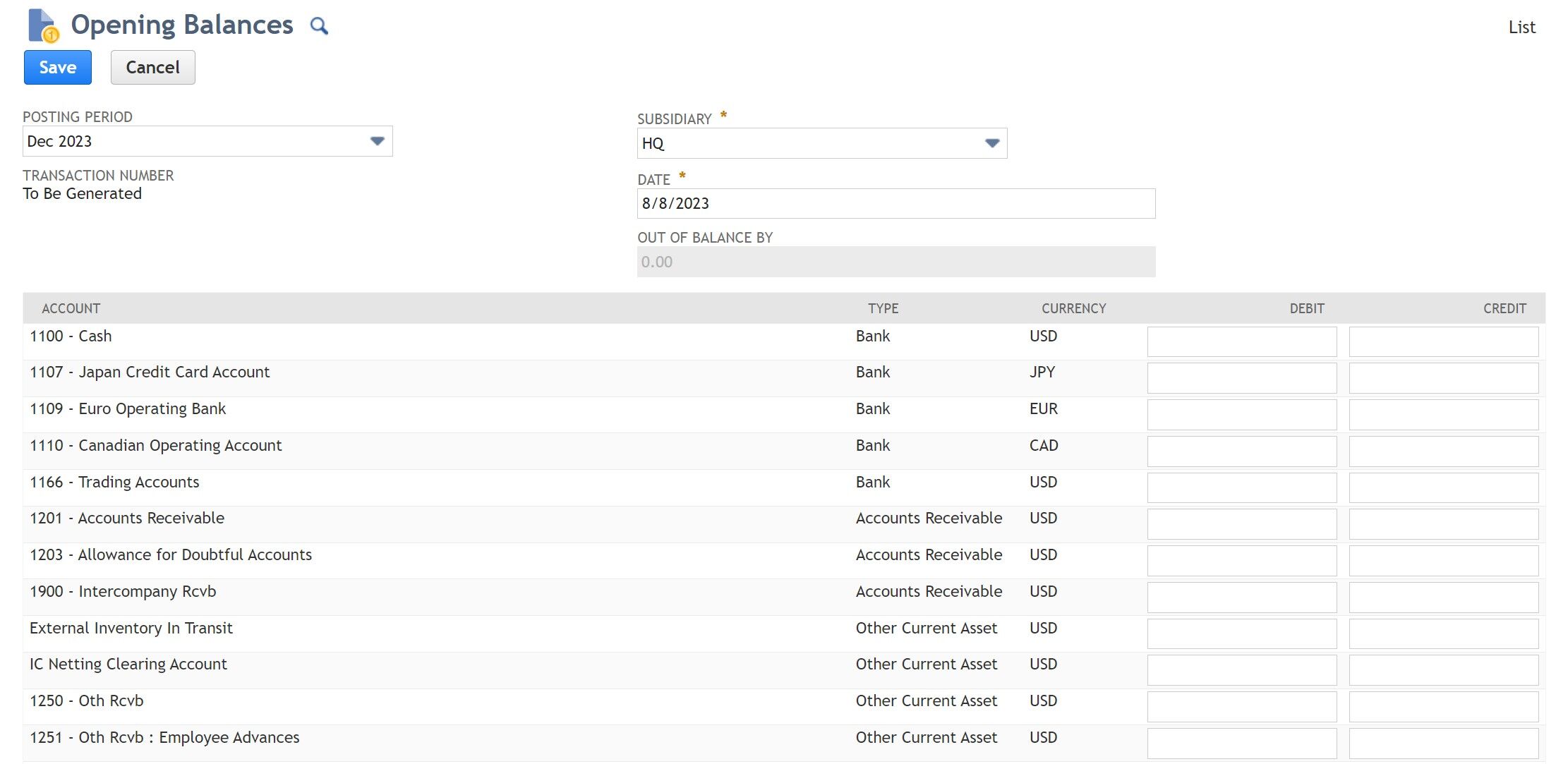The image size is (1568, 764).
Task: Click the Credit field for Canadian Operating Account
Action: point(1443,451)
